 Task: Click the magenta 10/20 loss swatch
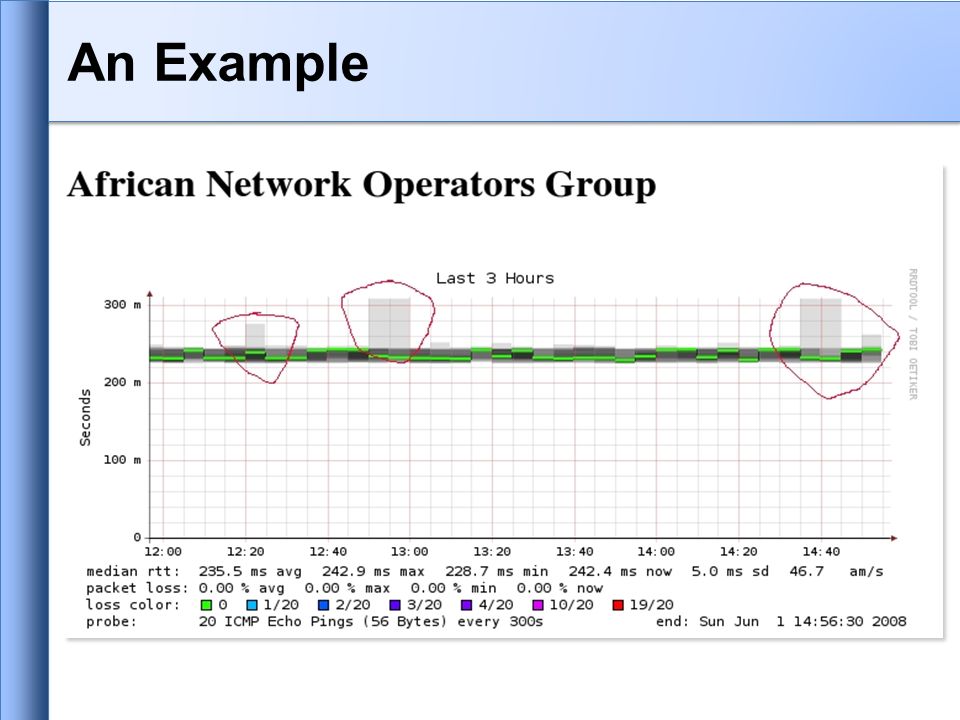[x=538, y=605]
